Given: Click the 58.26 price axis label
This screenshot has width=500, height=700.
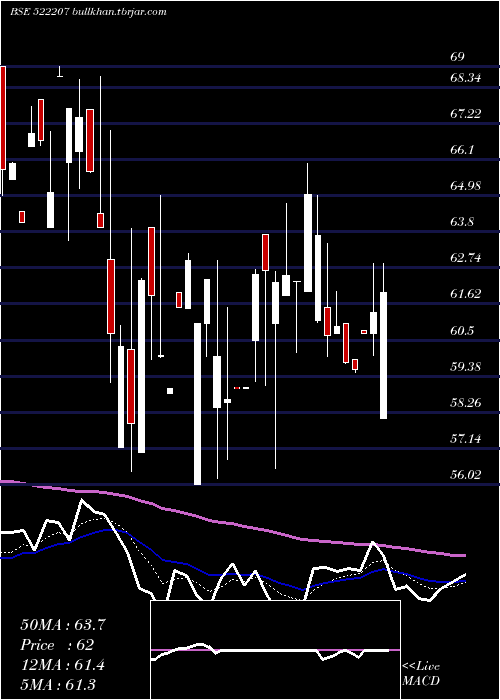Looking at the screenshot, I should click(x=466, y=403).
